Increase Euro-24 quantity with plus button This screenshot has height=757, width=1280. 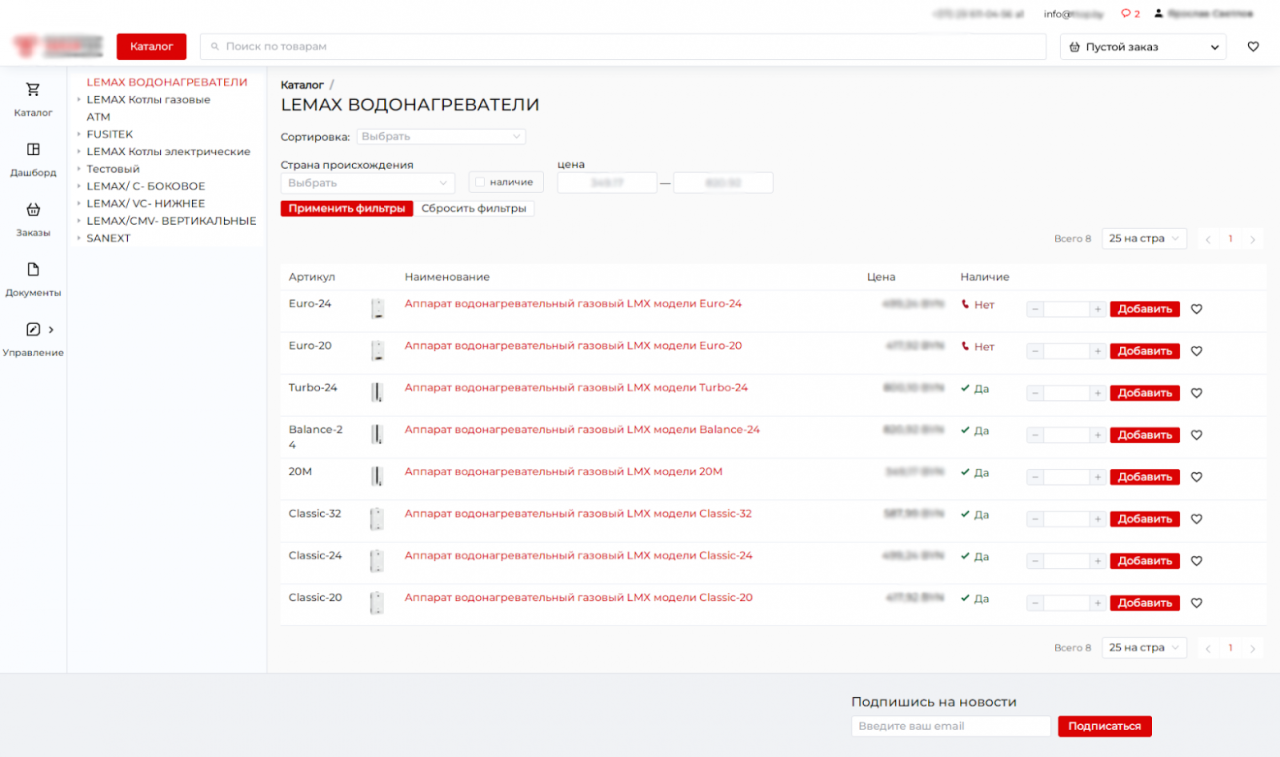tap(1097, 310)
